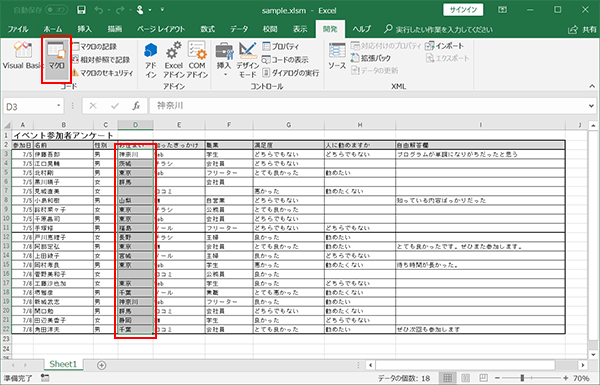This screenshot has height=385, width=600.
Task: Open Excel アドイン manager
Action: pos(174,60)
